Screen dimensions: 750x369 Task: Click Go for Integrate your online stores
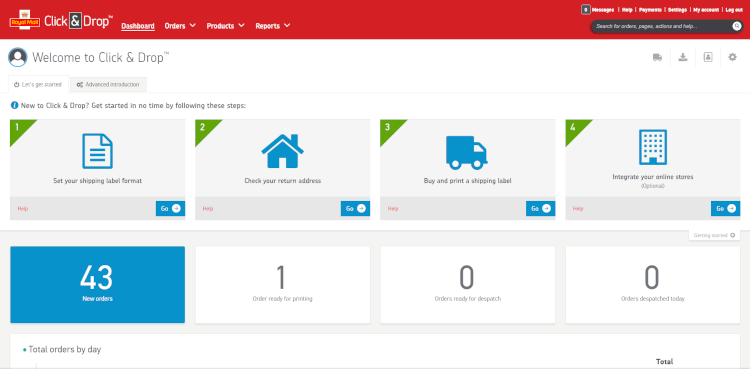point(726,209)
